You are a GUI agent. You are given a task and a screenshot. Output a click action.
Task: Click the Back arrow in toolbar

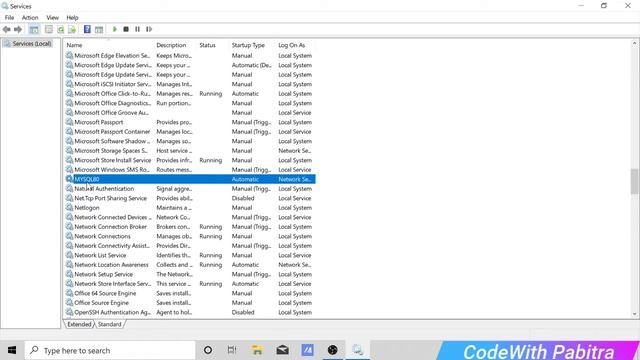click(7, 29)
